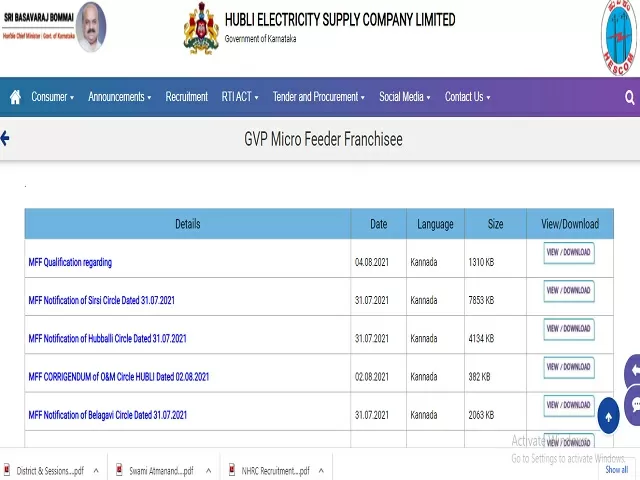Click Show all in downloads bar
The image size is (640, 480).
pos(616,469)
